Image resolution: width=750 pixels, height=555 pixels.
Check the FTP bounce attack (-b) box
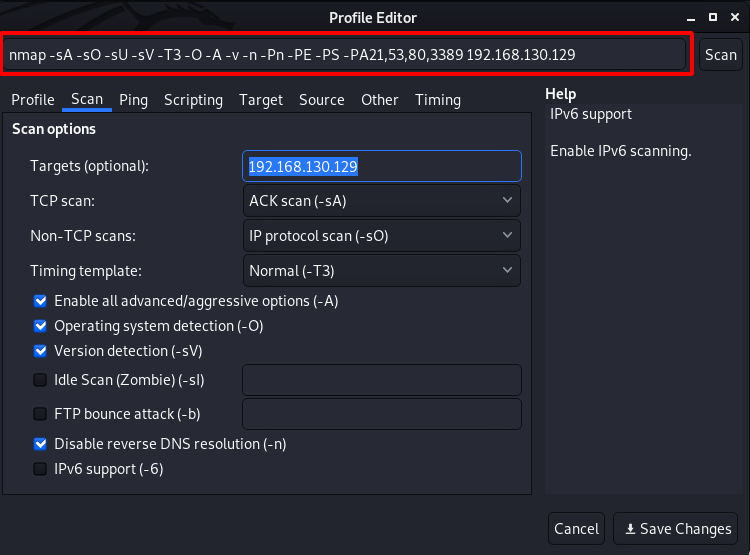pyautogui.click(x=40, y=414)
